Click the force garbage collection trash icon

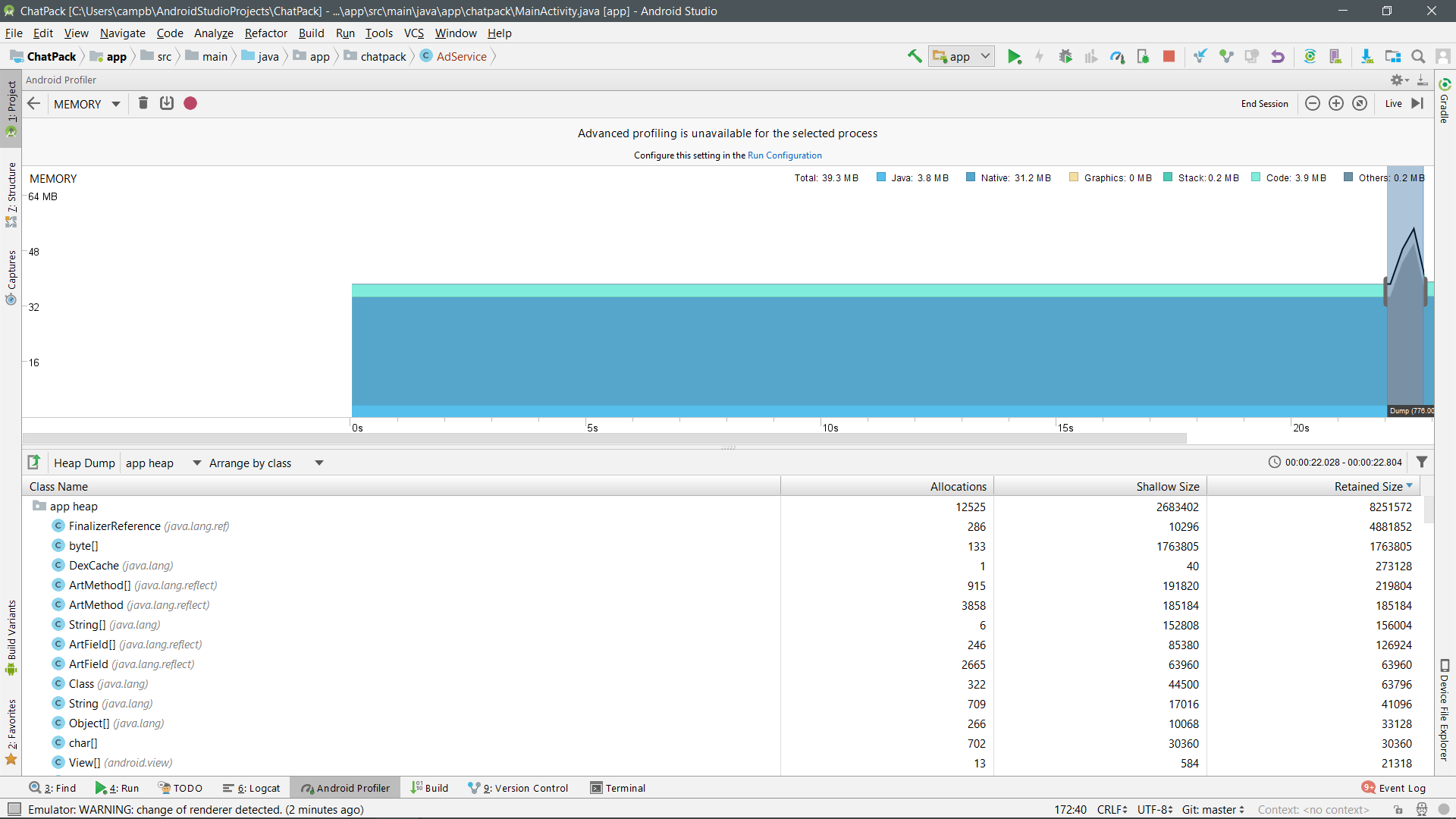tap(143, 103)
